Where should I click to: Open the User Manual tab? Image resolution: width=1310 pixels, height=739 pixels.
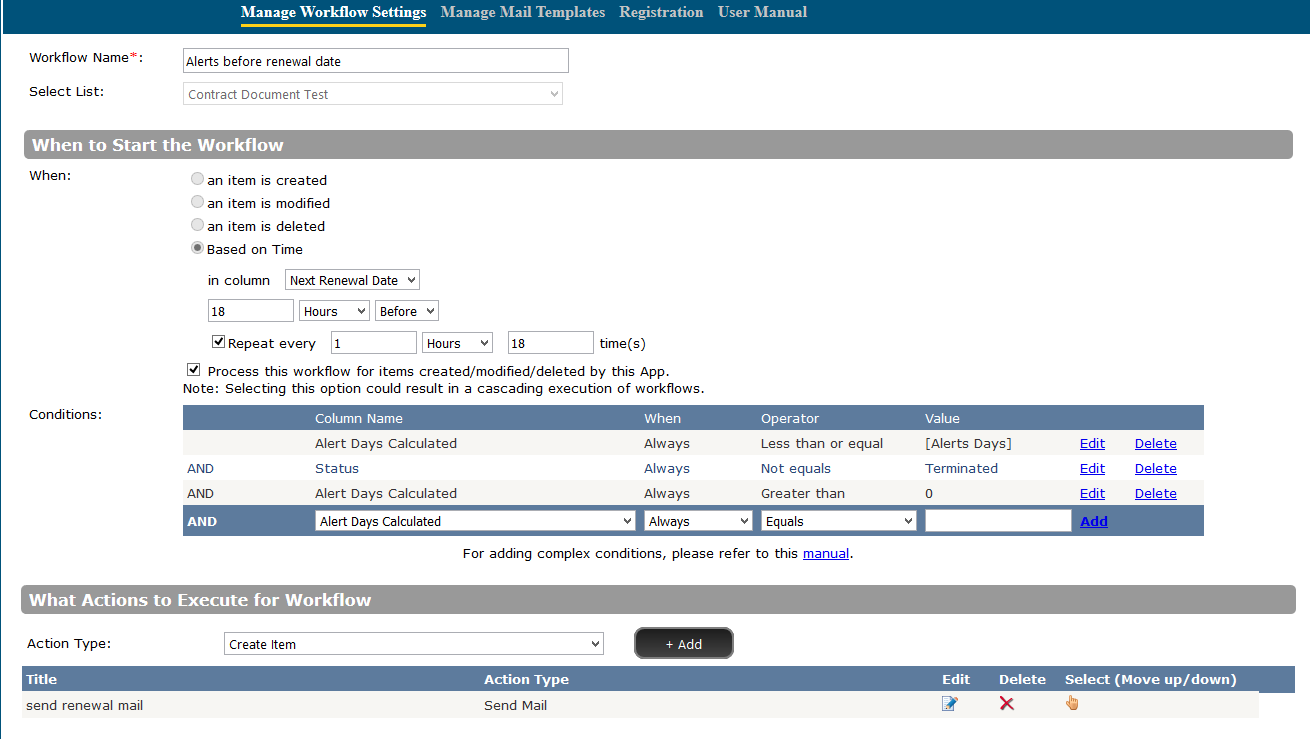click(x=762, y=13)
